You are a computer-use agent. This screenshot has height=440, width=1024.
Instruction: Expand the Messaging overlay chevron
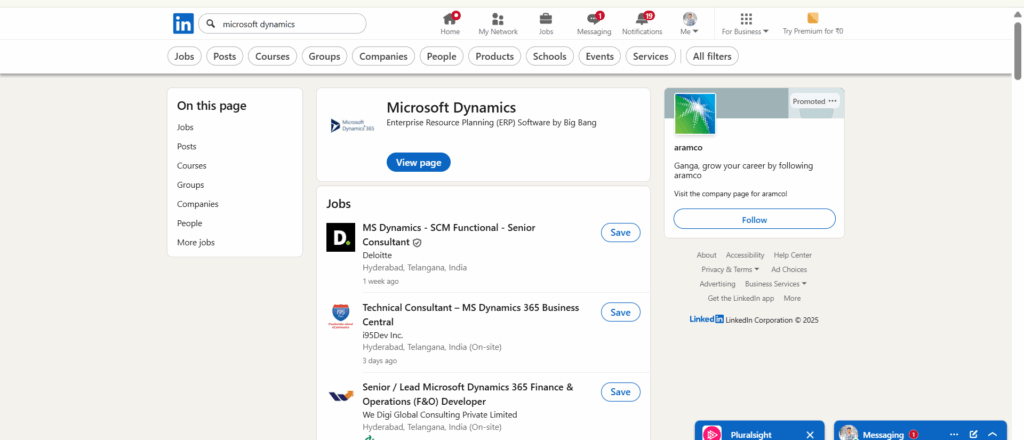(993, 435)
